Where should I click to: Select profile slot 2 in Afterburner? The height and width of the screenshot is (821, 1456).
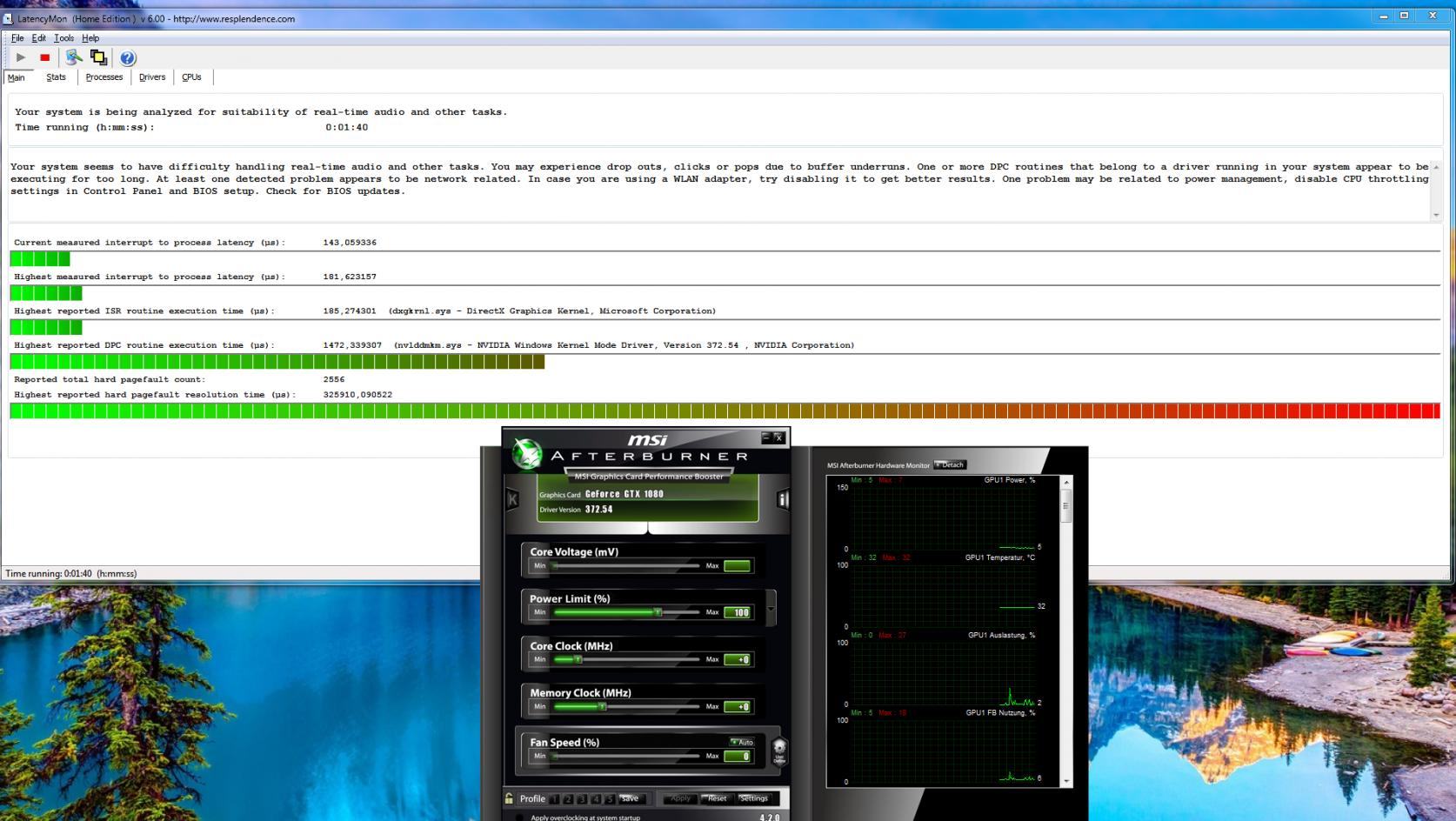click(x=568, y=798)
